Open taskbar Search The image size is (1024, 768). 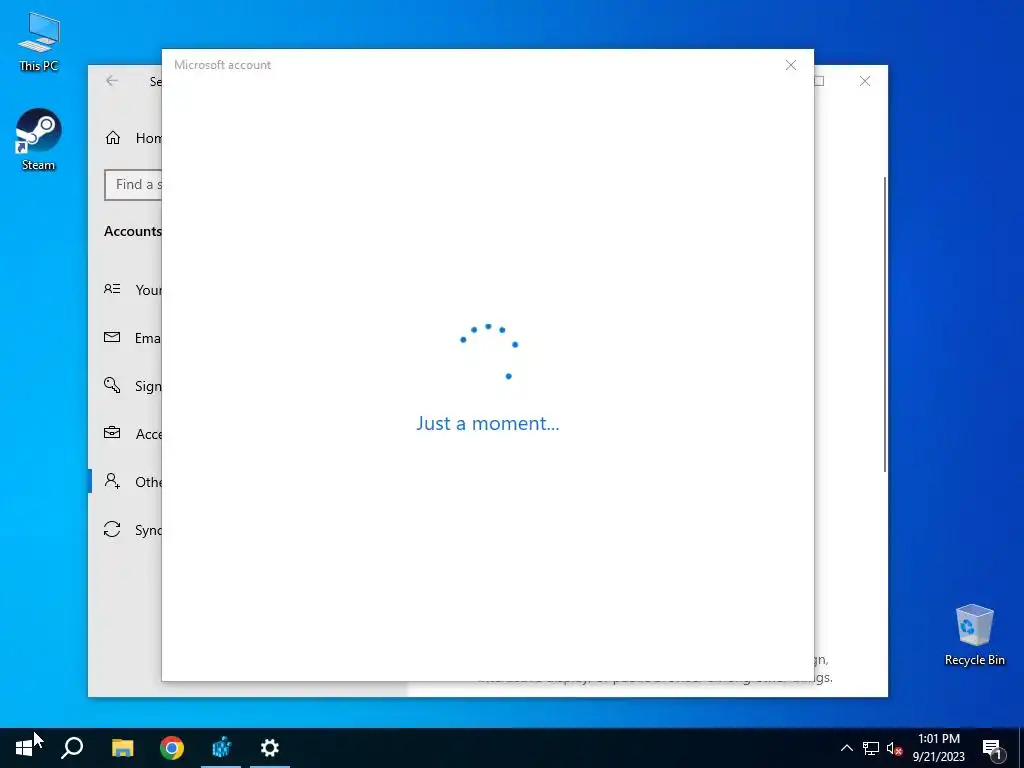(x=72, y=748)
